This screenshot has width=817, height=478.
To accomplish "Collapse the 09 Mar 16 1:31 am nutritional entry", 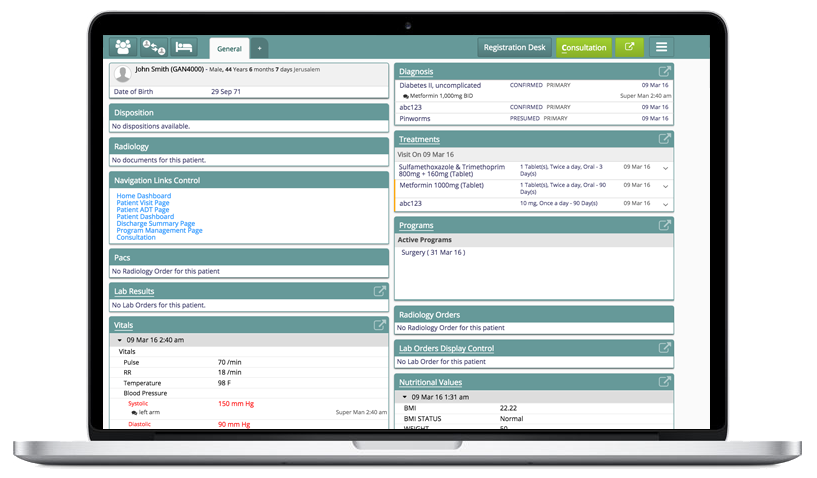I will 405,397.
